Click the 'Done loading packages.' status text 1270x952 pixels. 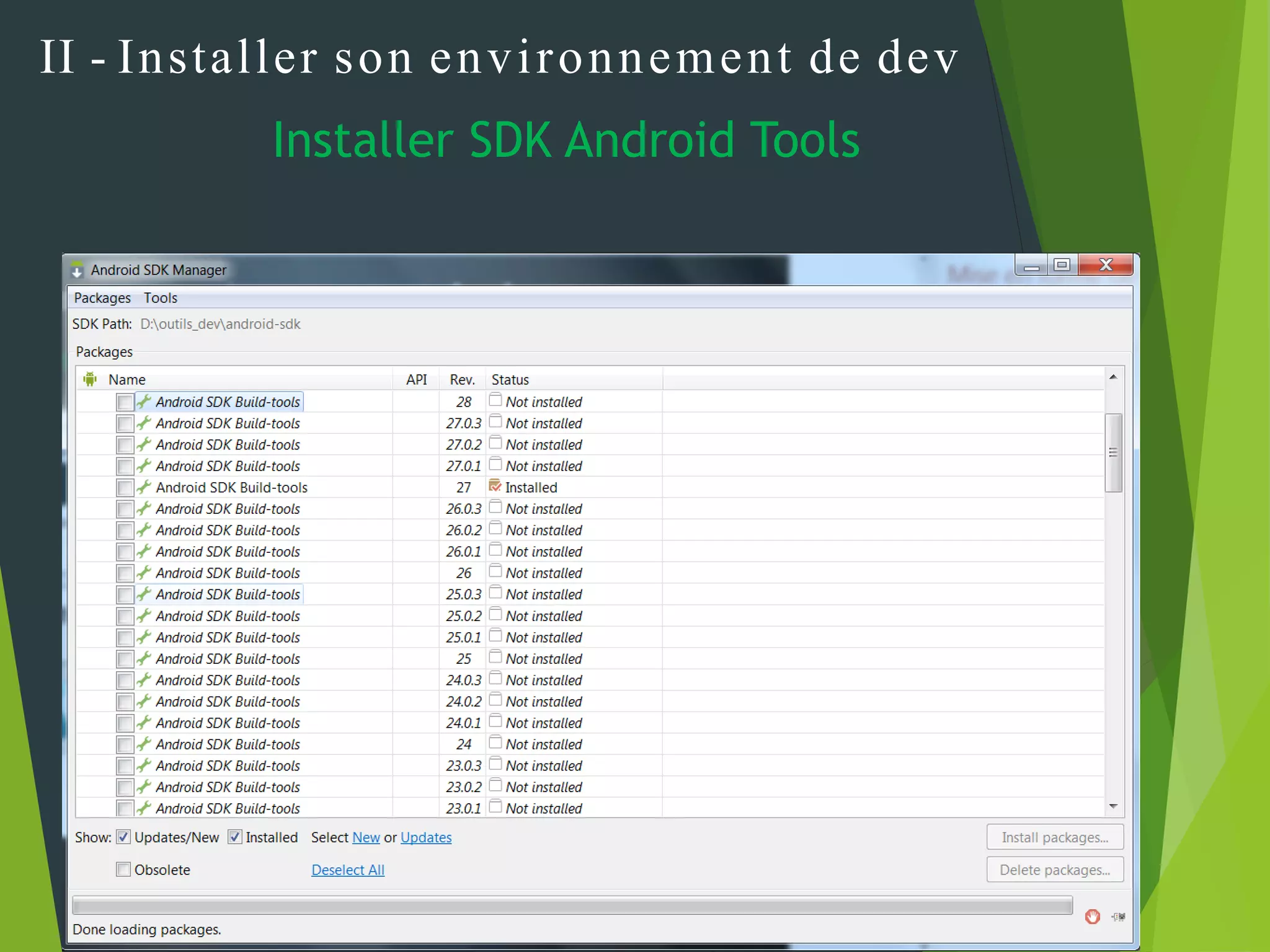click(147, 930)
